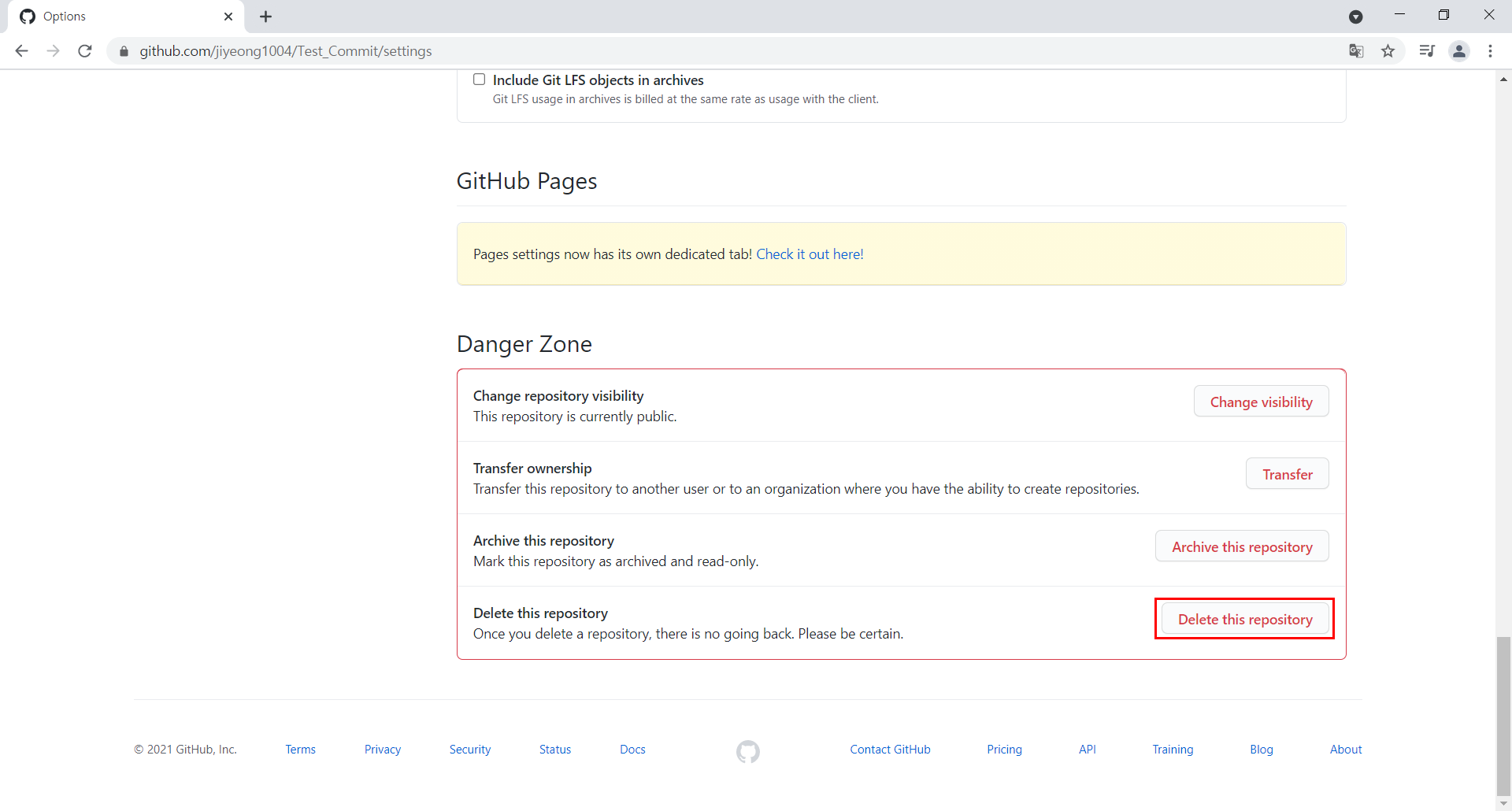Open the Security footer link
The image size is (1512, 811).
pos(470,750)
